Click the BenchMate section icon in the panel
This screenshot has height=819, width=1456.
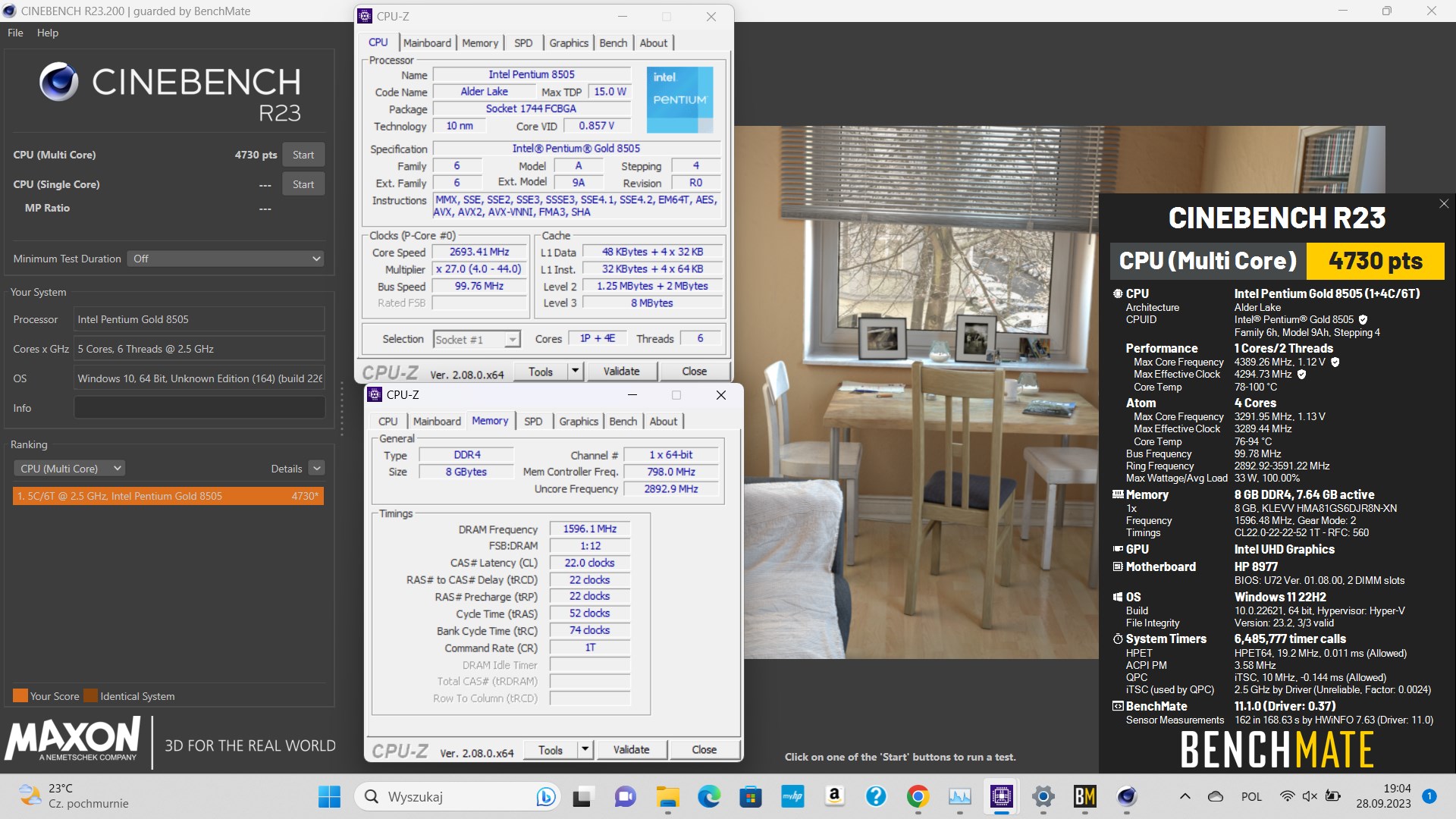1117,706
